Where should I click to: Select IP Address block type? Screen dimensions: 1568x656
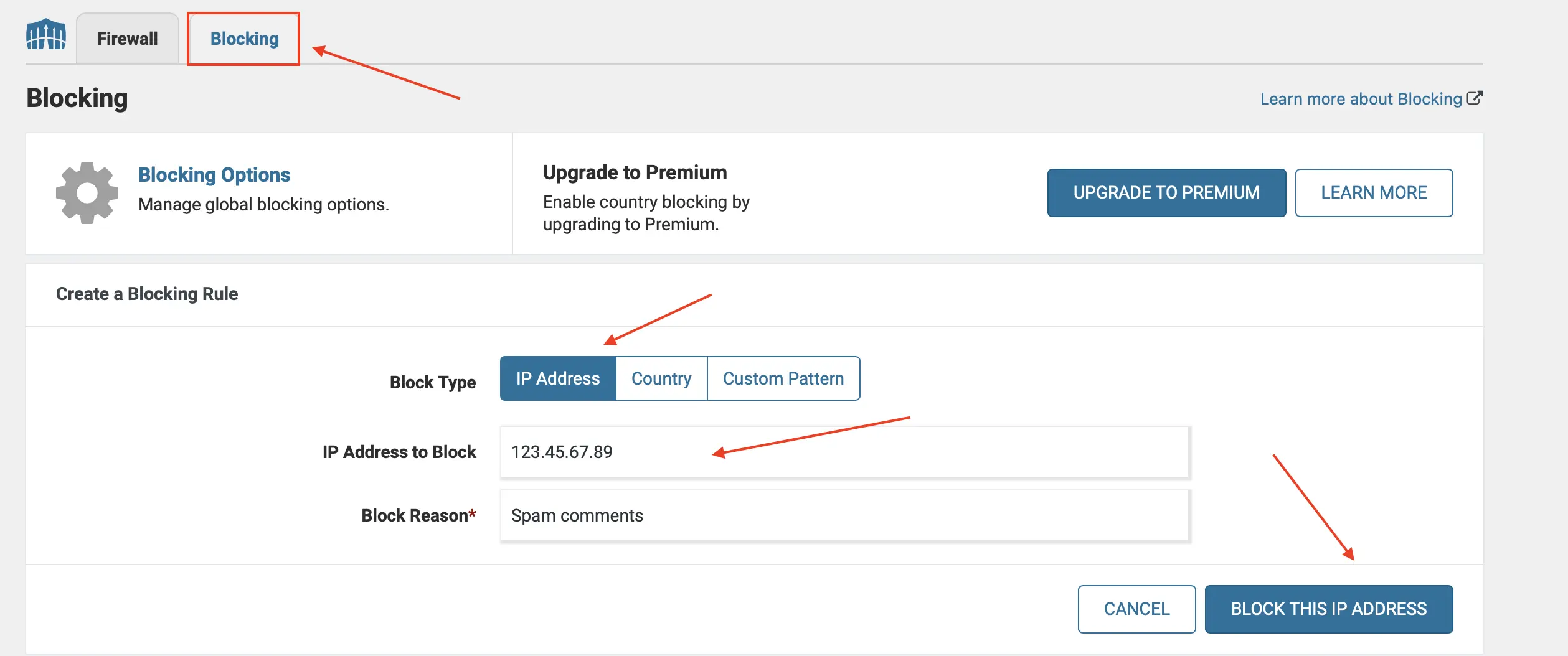(558, 378)
